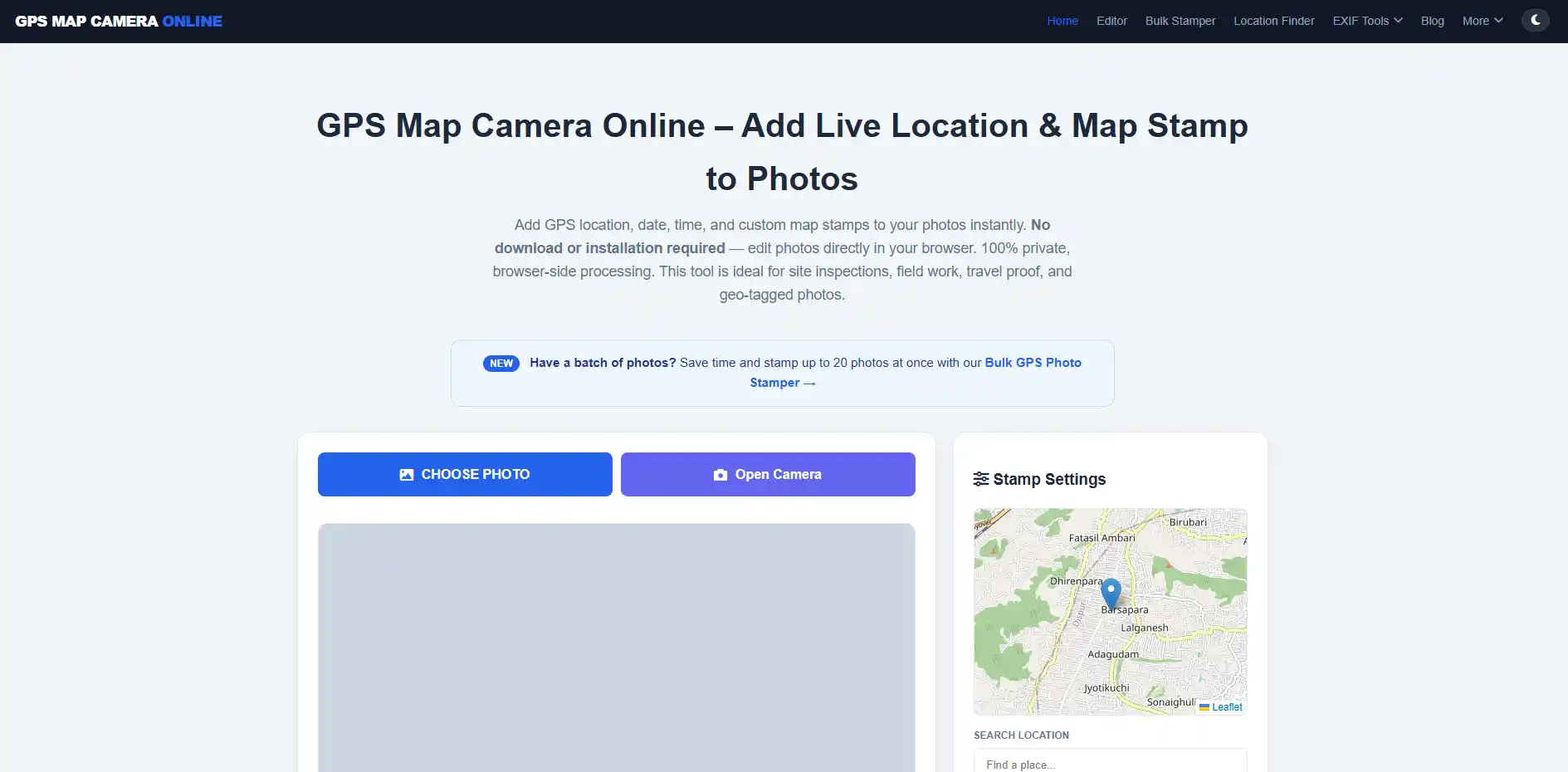The height and width of the screenshot is (772, 1568).
Task: Expand the More menu
Action: (x=1483, y=21)
